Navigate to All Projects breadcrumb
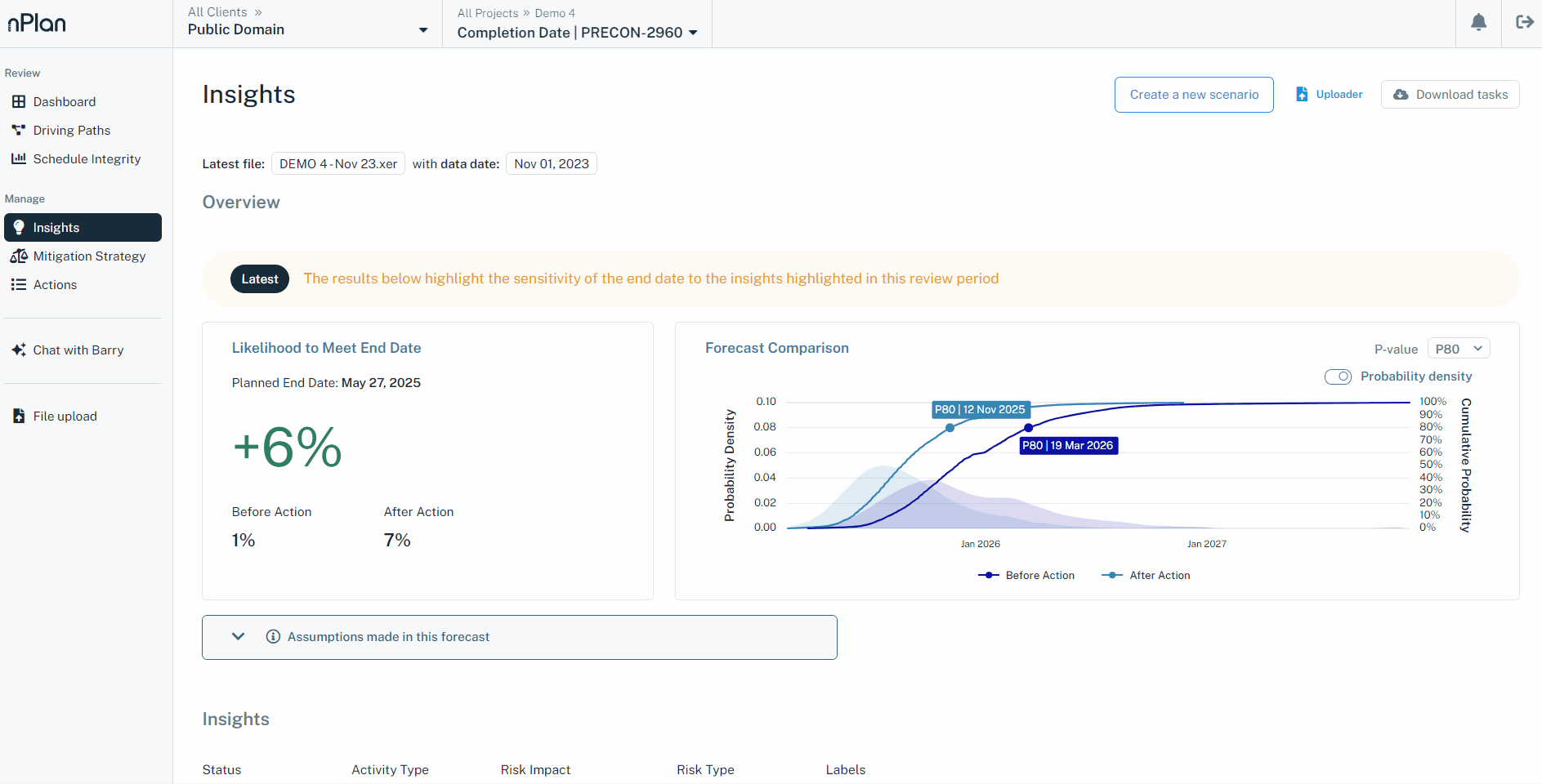 [488, 13]
